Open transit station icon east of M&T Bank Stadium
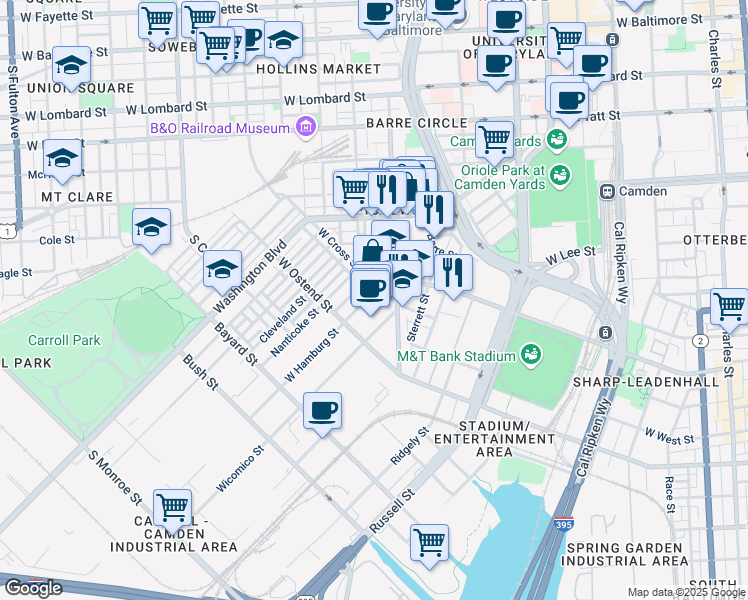This screenshot has width=748, height=600. coord(605,332)
